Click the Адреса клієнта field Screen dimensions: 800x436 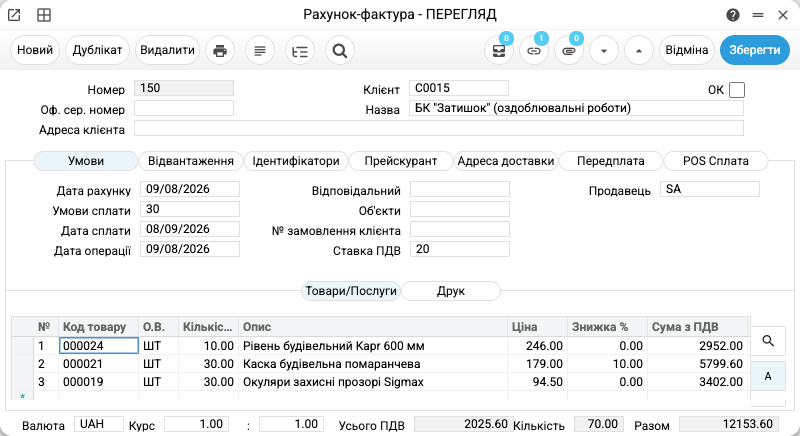pyautogui.click(x=439, y=129)
